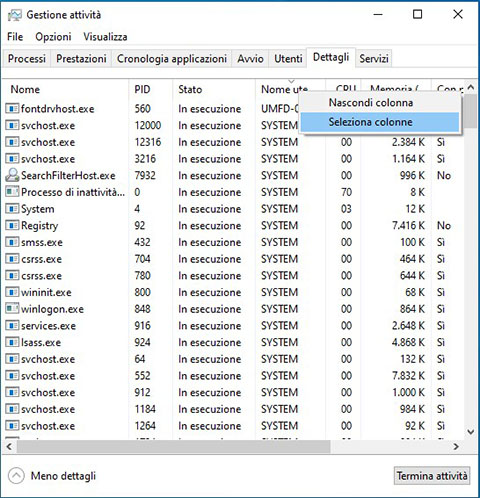Click the SearchFilterHost.exe magnifier icon
480x498 pixels.
point(12,175)
